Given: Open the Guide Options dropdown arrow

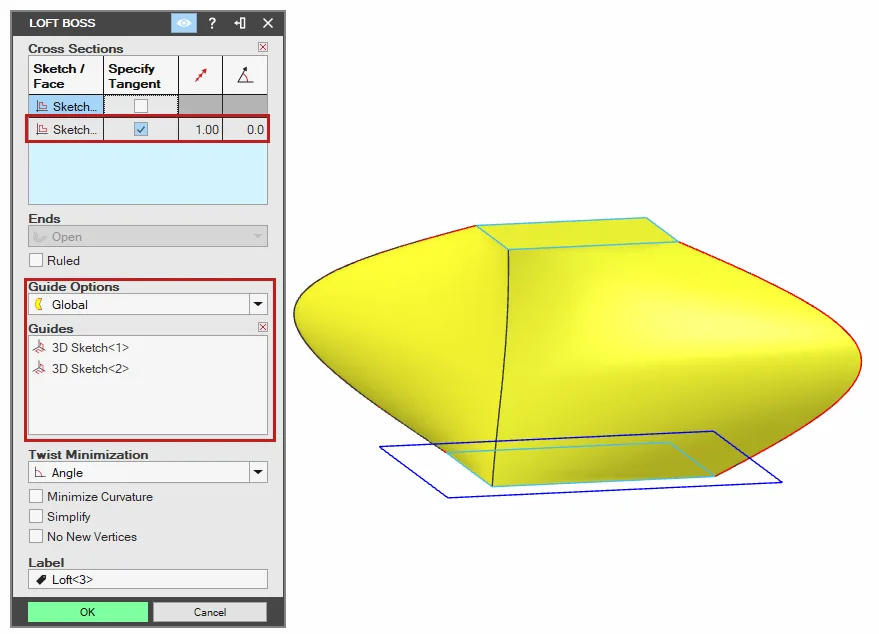Looking at the screenshot, I should [x=258, y=304].
